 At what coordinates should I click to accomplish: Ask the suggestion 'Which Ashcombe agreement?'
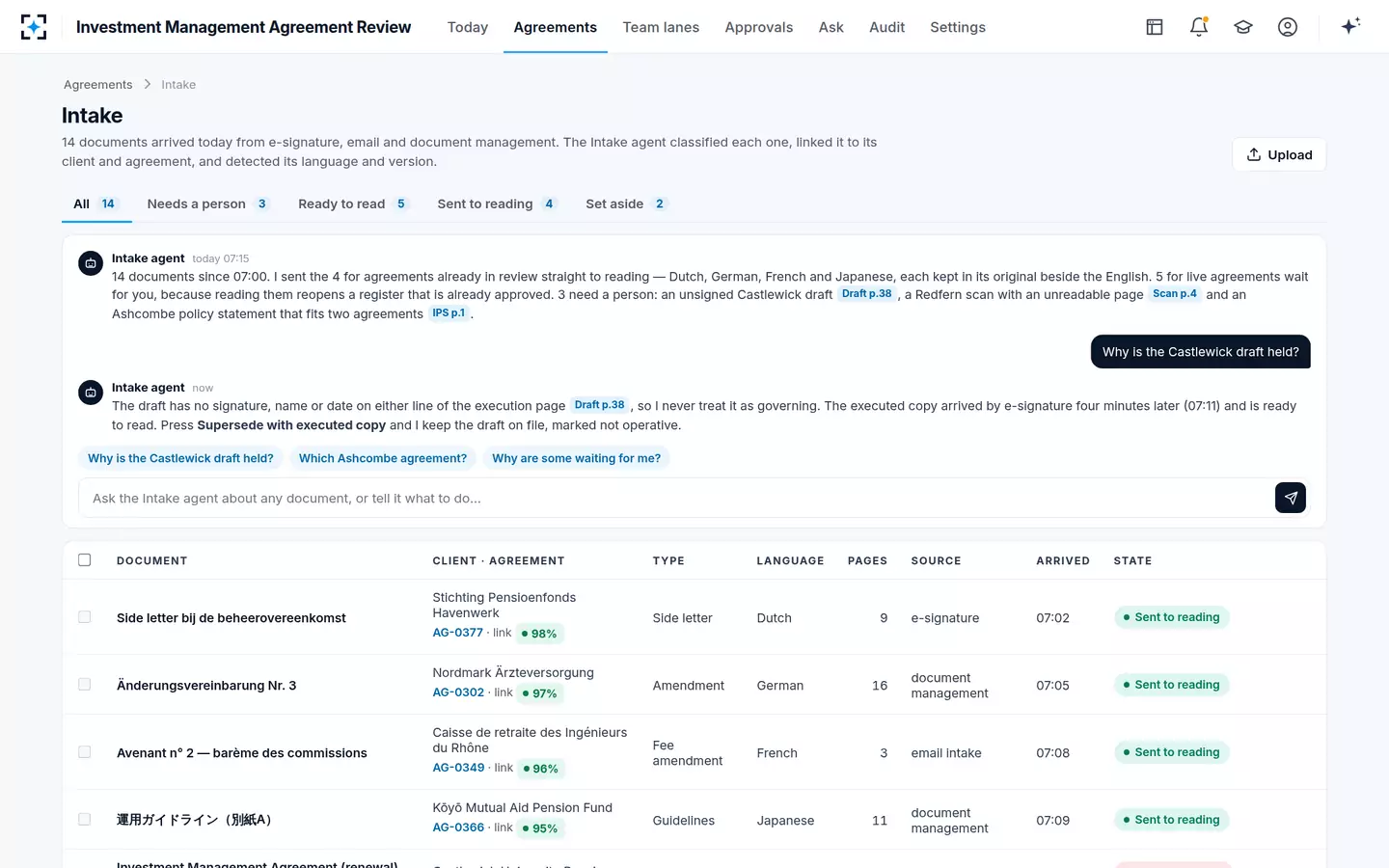pyautogui.click(x=383, y=458)
